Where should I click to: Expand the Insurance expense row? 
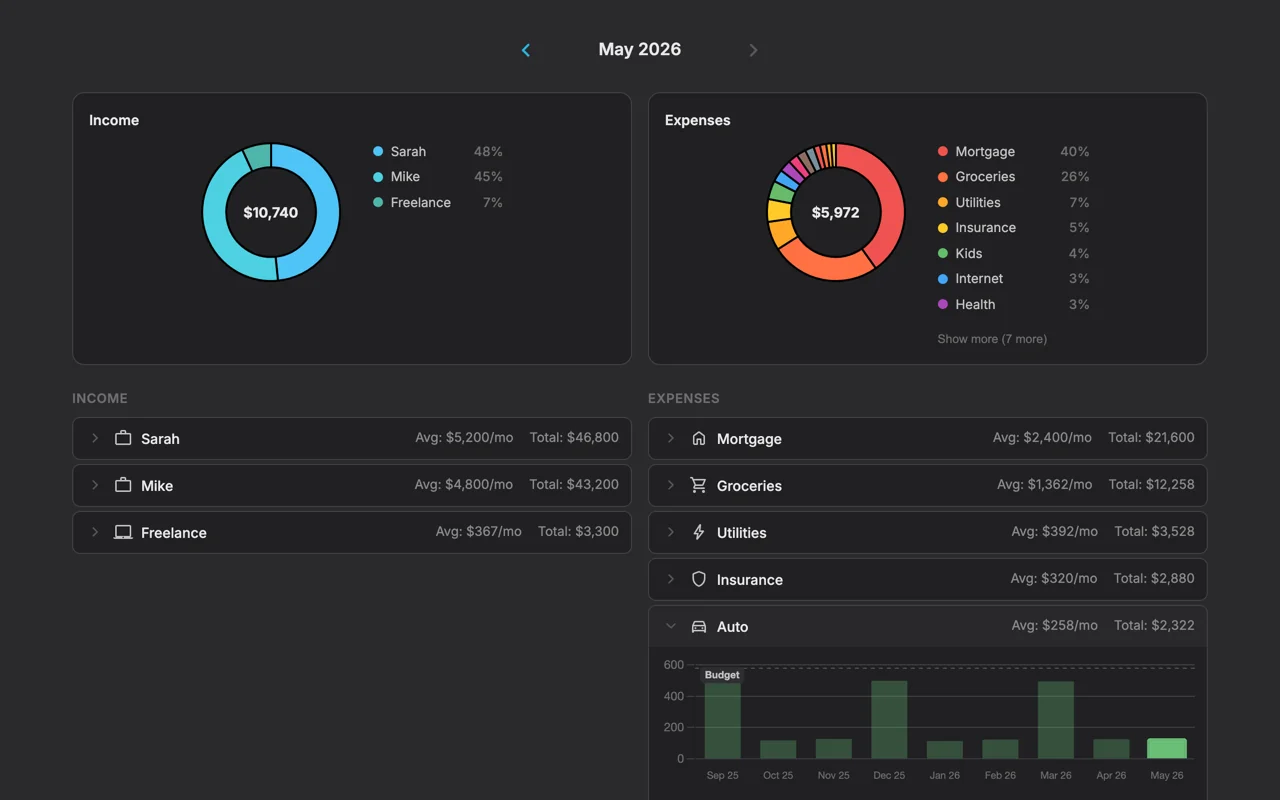tap(671, 579)
